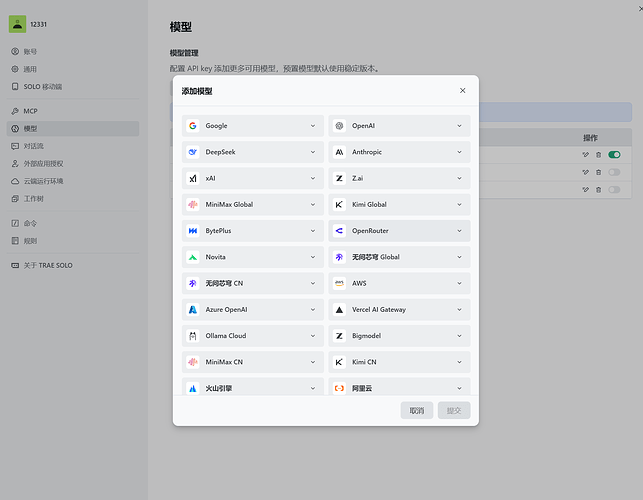The image size is (643, 500).
Task: Delete the third model row trash icon
Action: click(598, 190)
